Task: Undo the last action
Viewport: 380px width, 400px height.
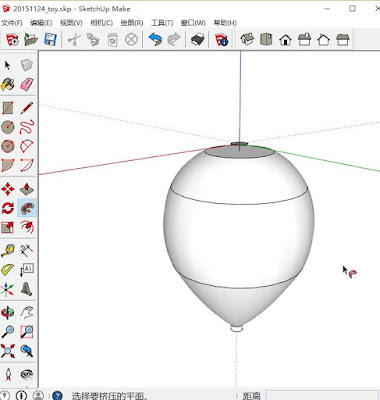Action: tap(155, 40)
